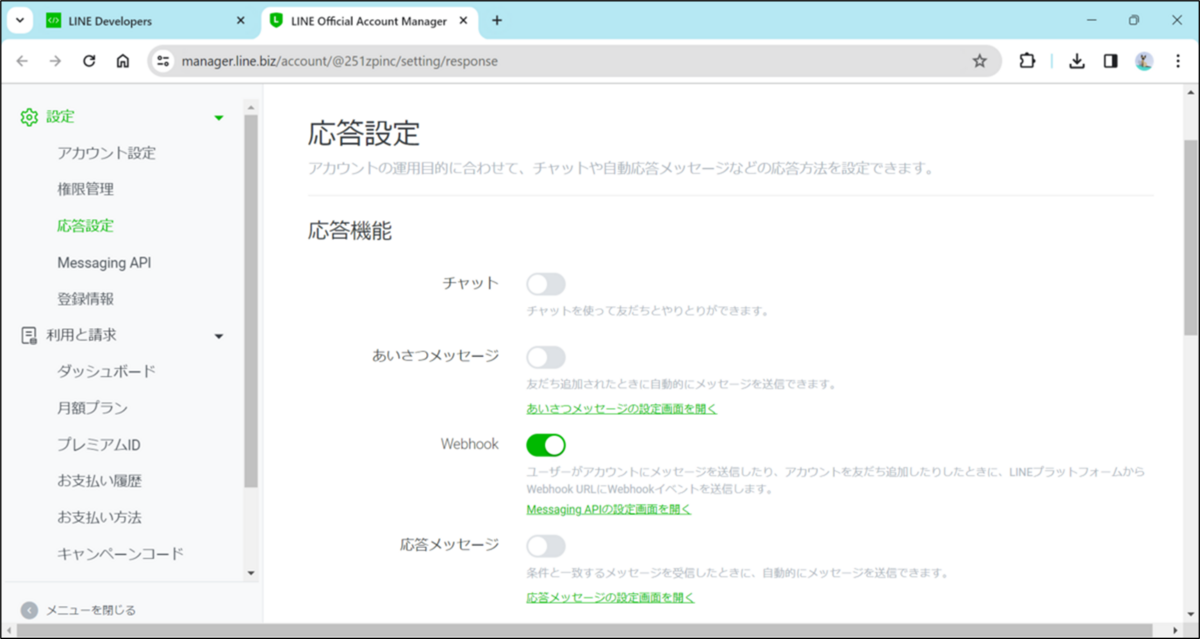Click the 応答設定 page heading
The width and height of the screenshot is (1200, 639).
364,132
